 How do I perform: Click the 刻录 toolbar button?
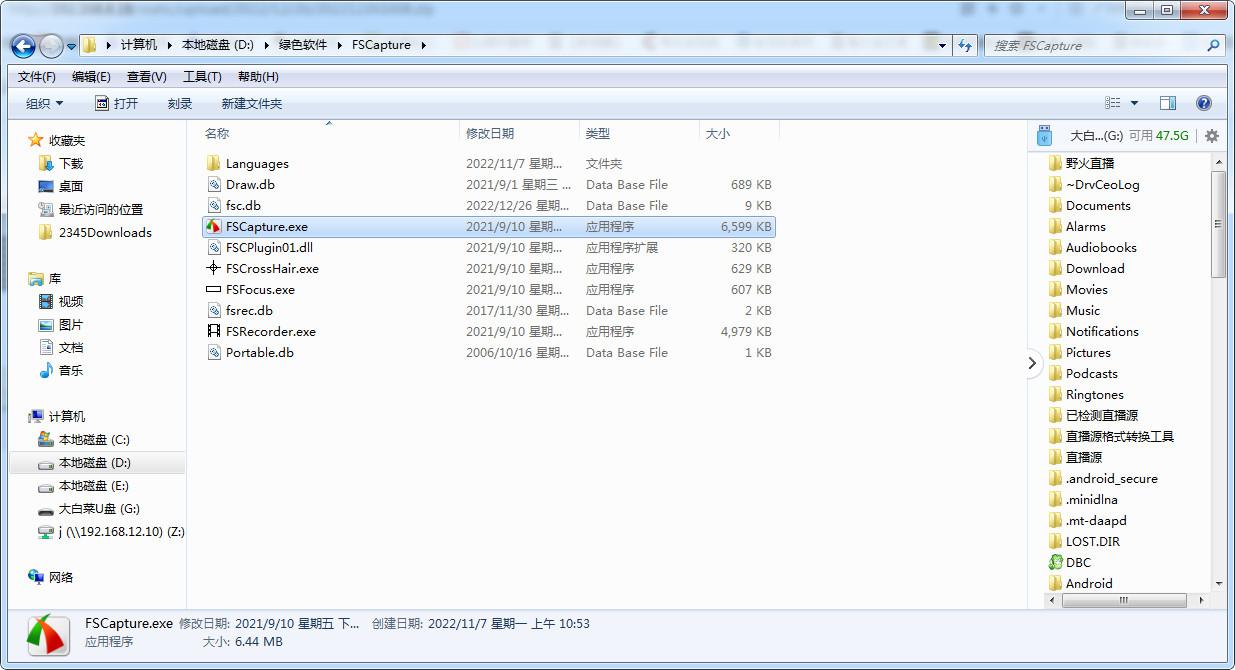pos(180,104)
